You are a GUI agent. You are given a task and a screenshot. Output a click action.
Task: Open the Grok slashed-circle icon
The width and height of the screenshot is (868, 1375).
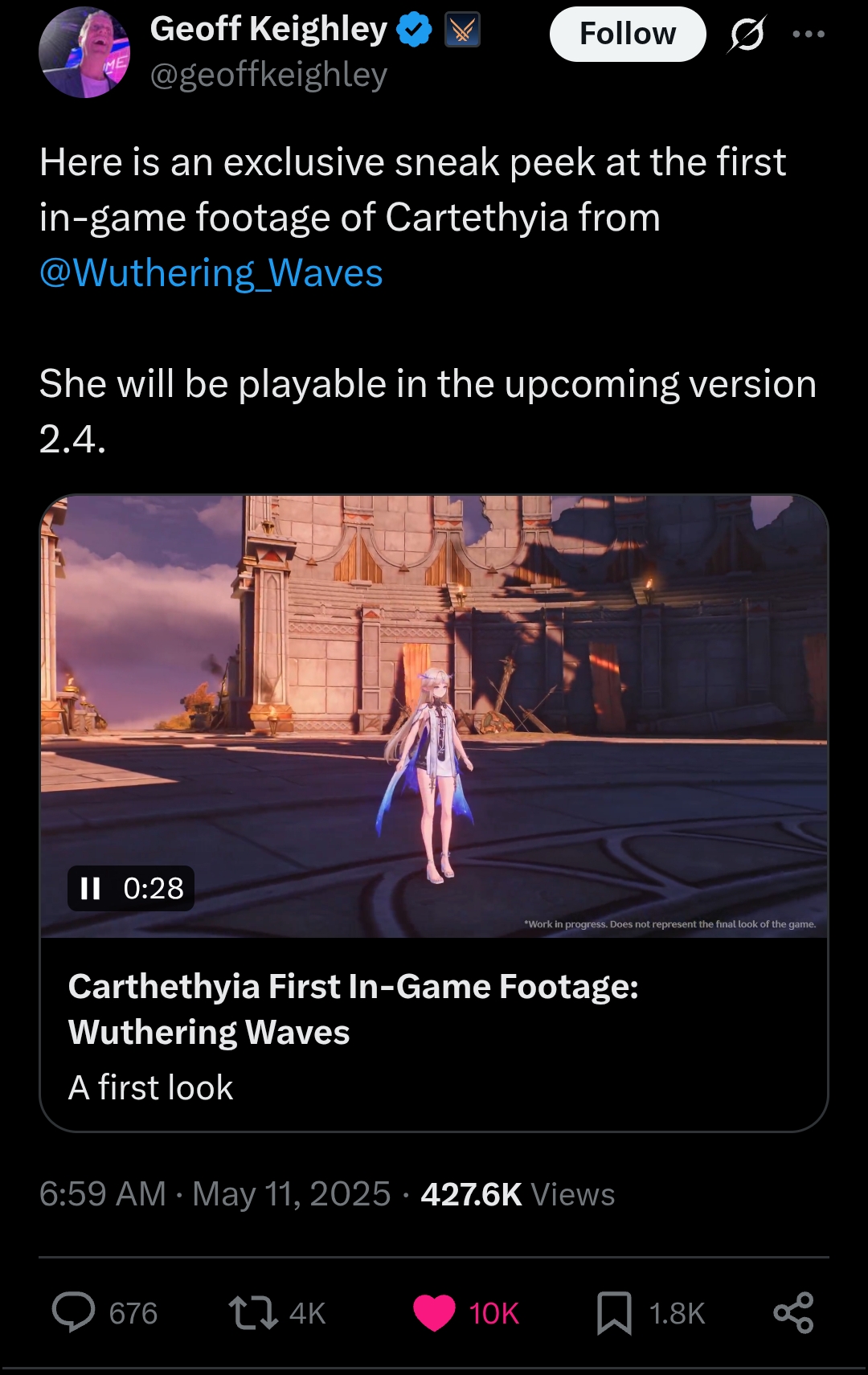pos(747,35)
